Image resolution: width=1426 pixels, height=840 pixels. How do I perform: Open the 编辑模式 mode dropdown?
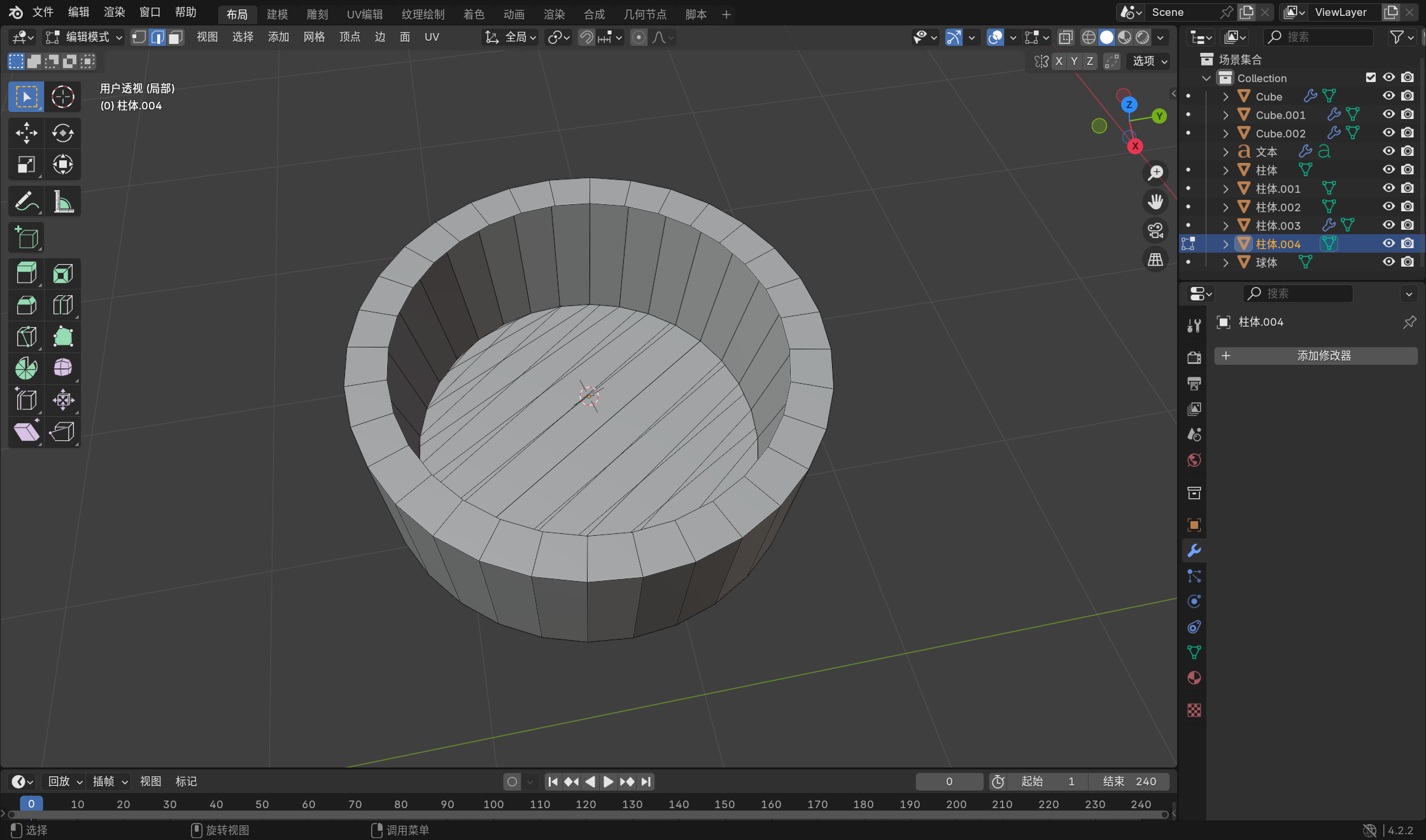[x=85, y=38]
